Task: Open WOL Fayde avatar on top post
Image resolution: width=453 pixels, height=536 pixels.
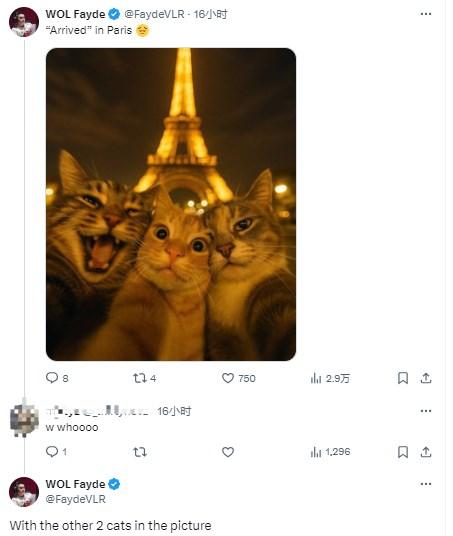Action: tap(24, 22)
